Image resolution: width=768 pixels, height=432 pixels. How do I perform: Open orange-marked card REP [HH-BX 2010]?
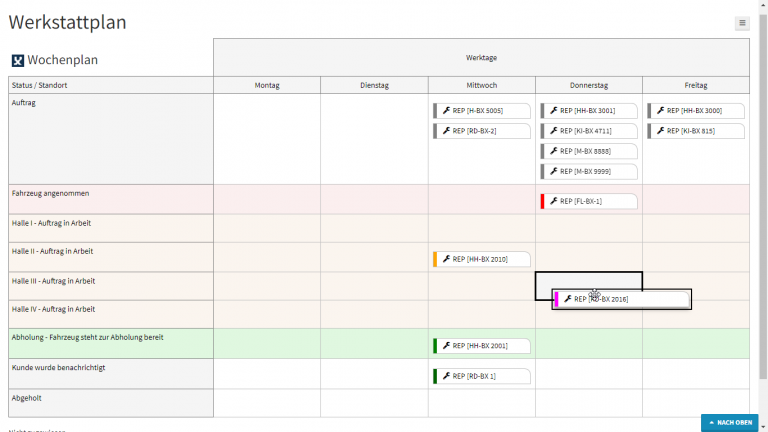click(x=481, y=259)
